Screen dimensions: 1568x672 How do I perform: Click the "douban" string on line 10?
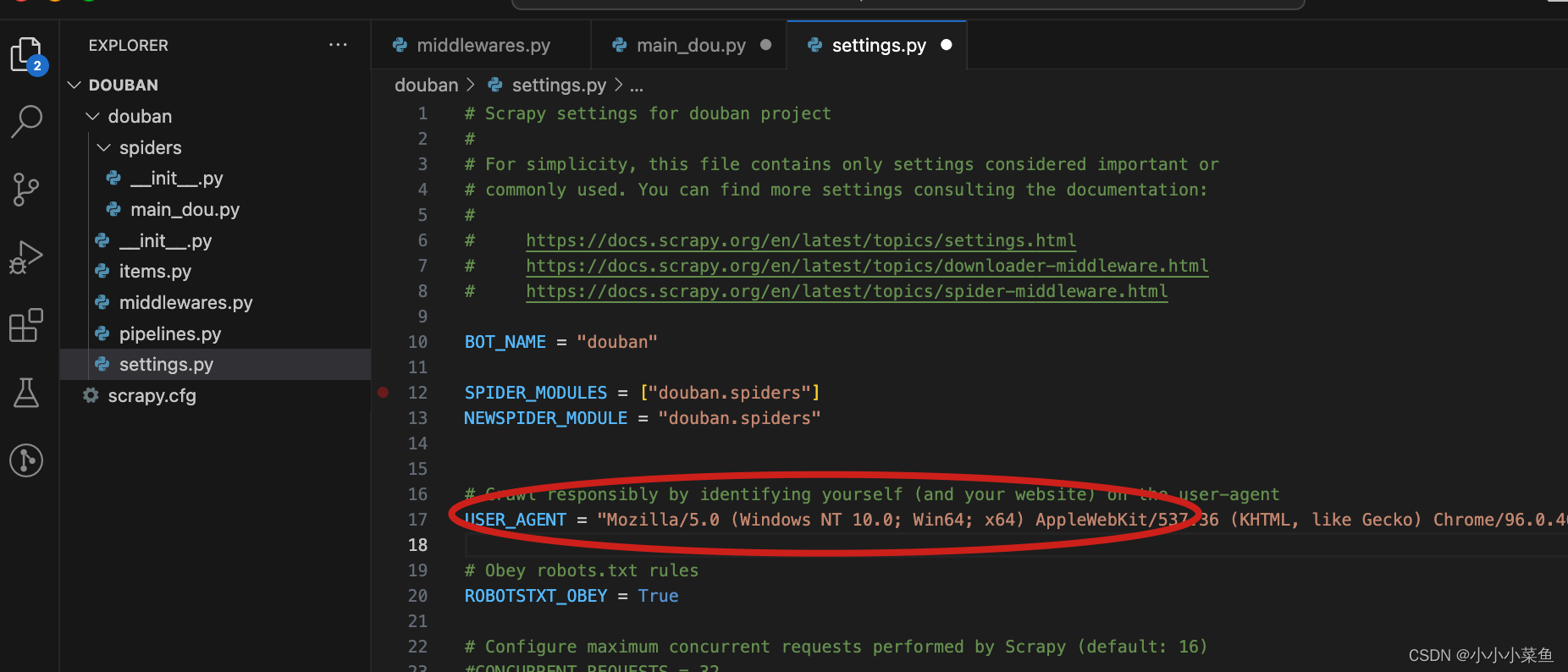617,342
